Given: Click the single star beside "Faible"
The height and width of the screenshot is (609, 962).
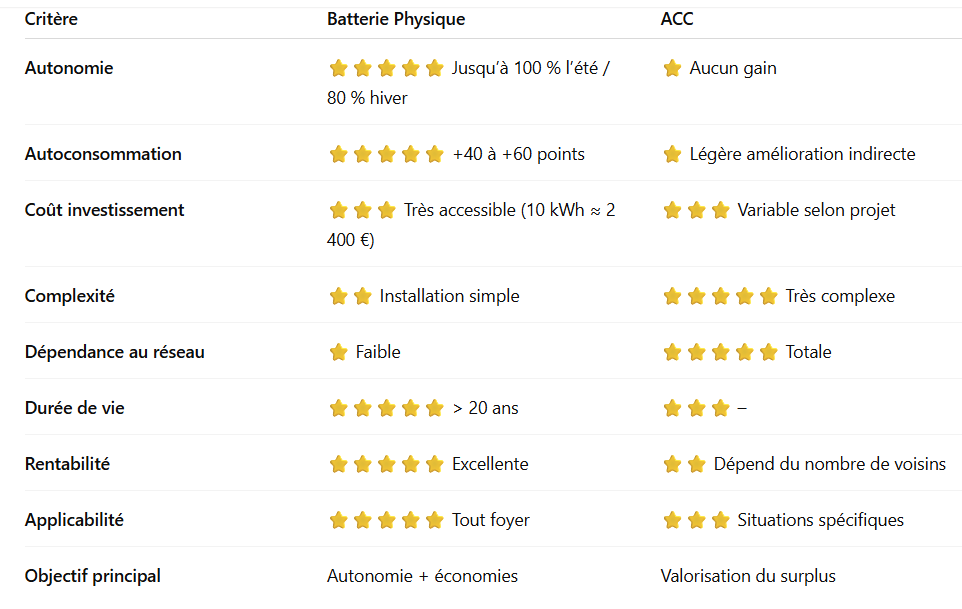Looking at the screenshot, I should (338, 352).
